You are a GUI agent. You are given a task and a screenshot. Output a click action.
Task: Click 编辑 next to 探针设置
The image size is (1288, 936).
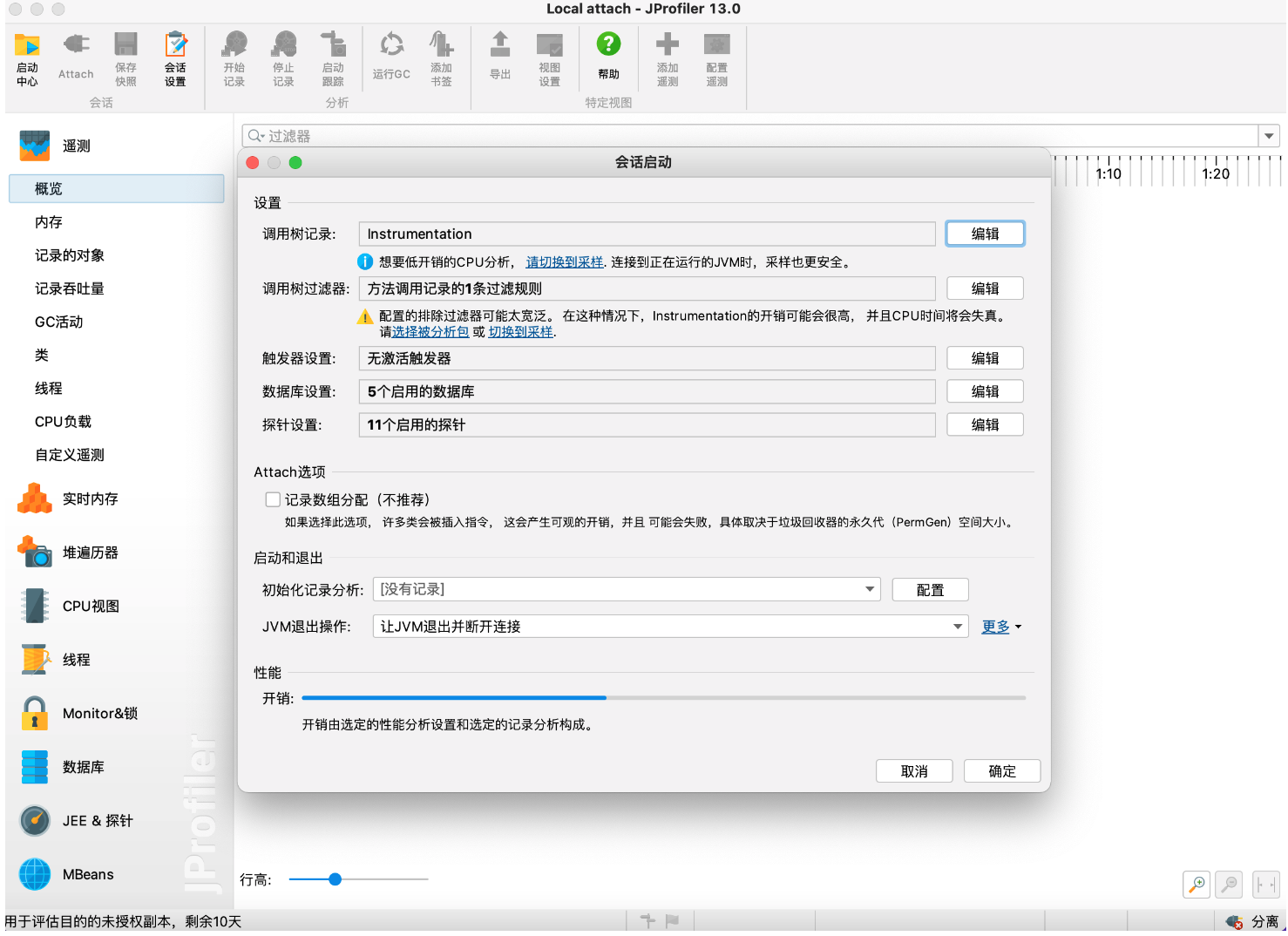[985, 424]
